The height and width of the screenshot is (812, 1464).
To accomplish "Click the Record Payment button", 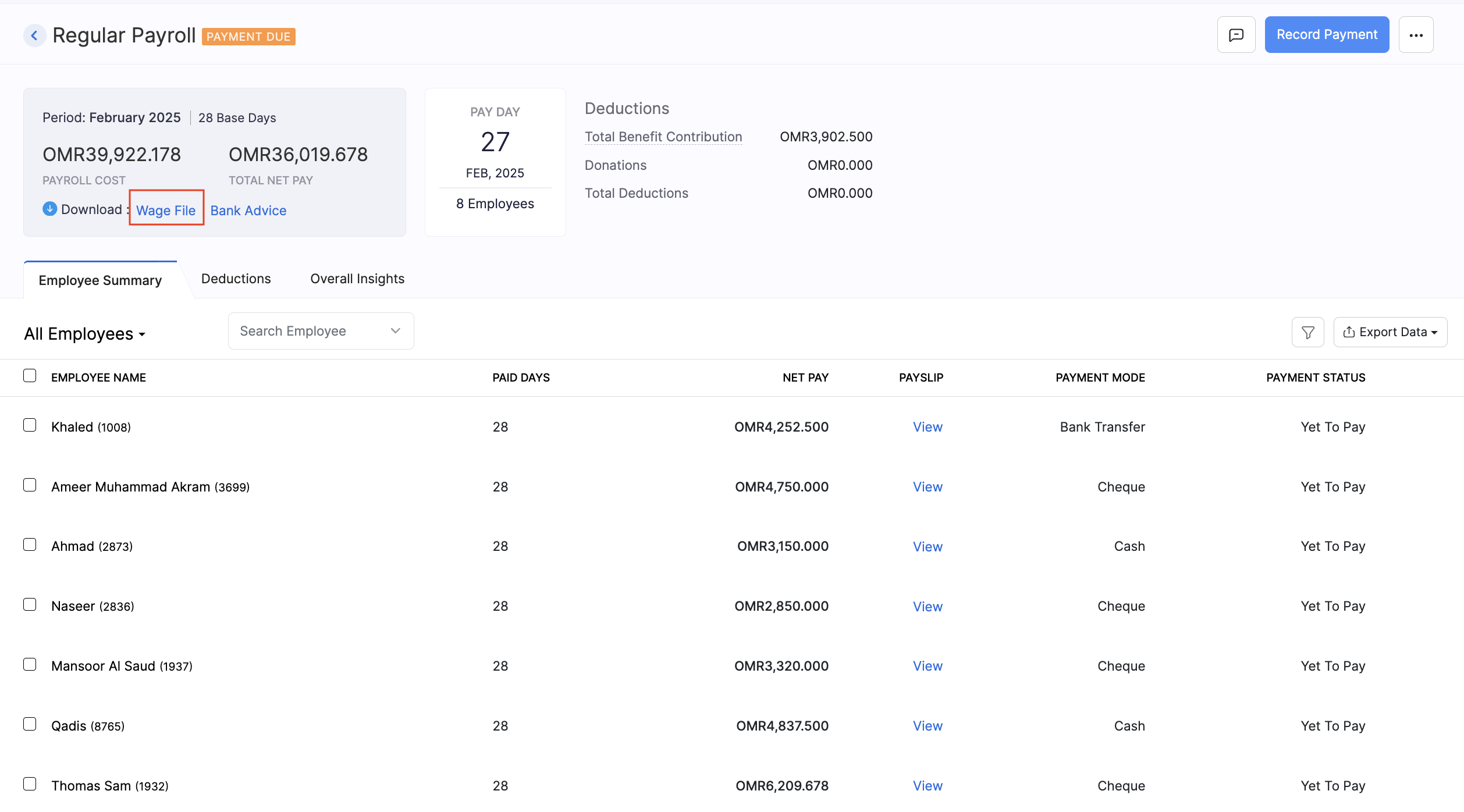I will tap(1327, 34).
